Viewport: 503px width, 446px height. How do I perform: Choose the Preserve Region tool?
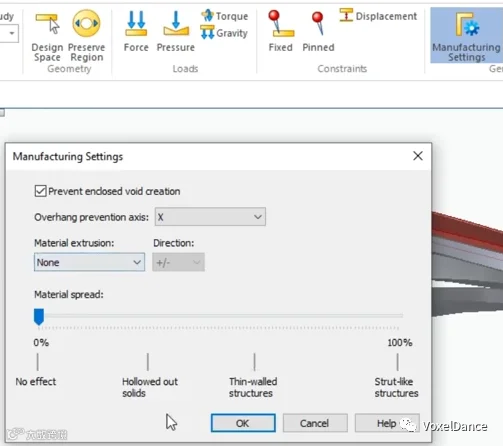(x=86, y=36)
